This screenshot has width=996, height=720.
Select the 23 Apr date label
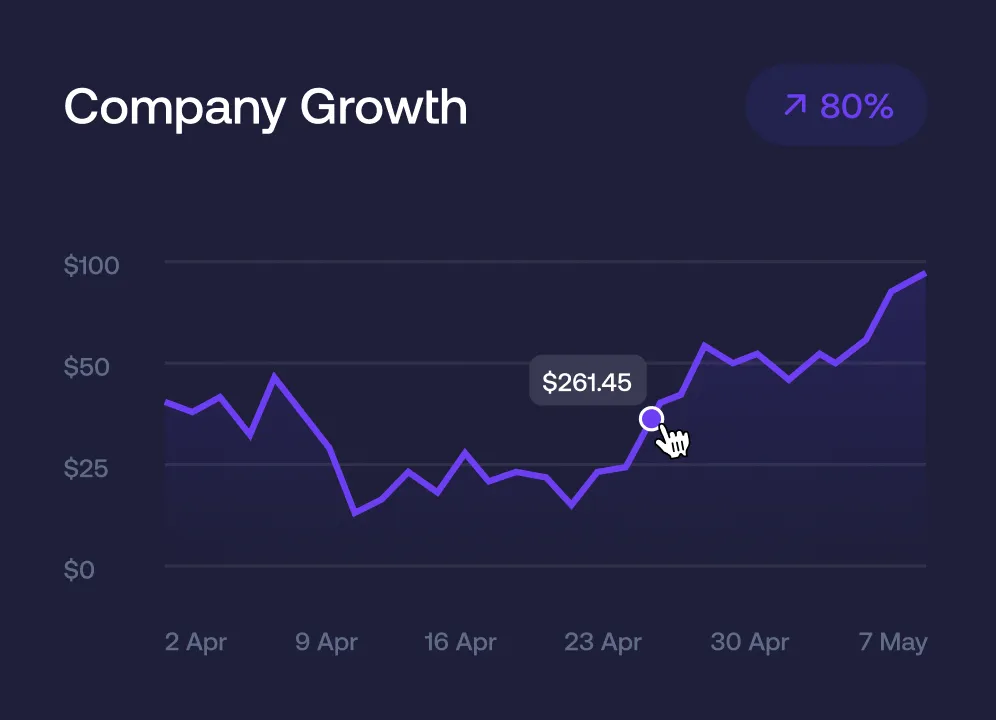coord(602,642)
